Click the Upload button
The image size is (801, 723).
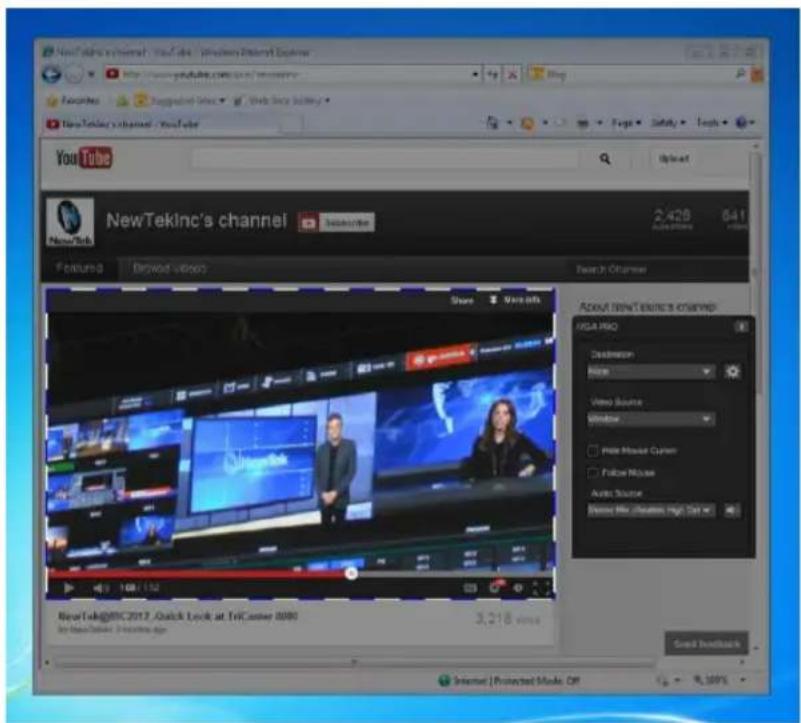click(x=674, y=159)
